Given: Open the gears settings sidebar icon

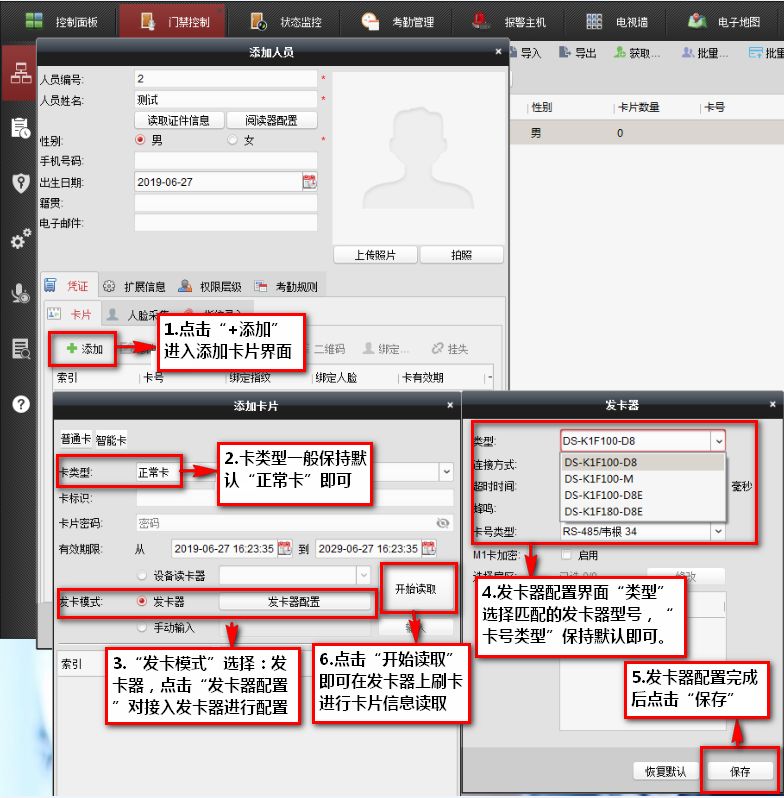Looking at the screenshot, I should pyautogui.click(x=18, y=240).
